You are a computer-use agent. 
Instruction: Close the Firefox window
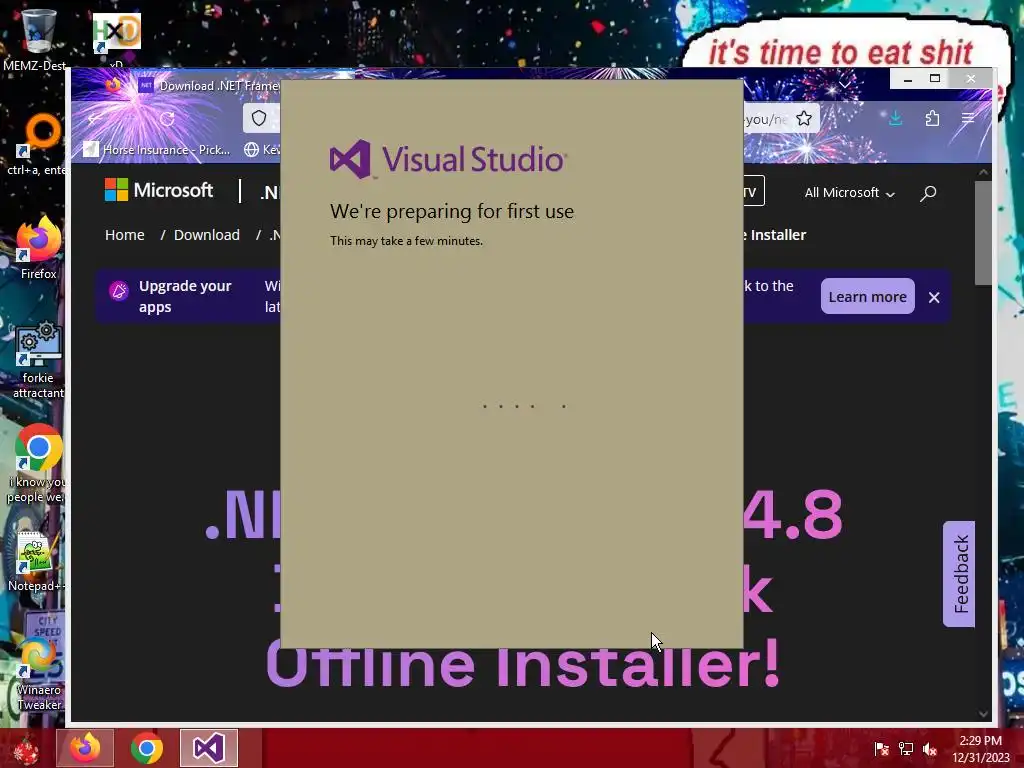pos(971,78)
